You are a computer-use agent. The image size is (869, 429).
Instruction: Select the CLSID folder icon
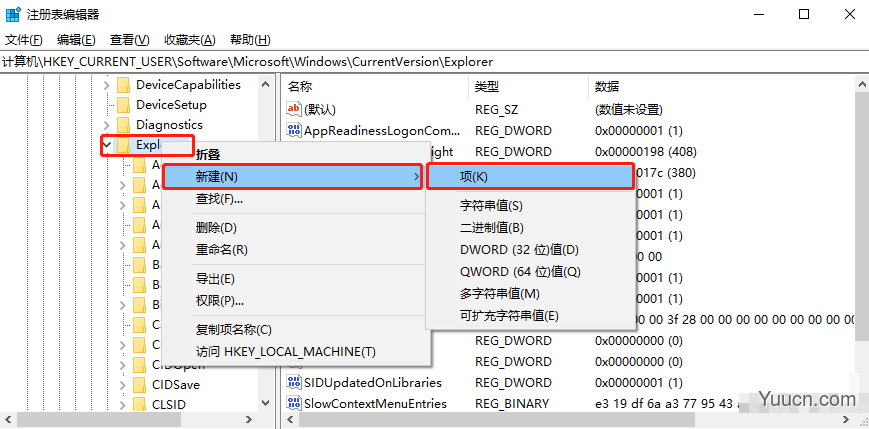coord(139,404)
